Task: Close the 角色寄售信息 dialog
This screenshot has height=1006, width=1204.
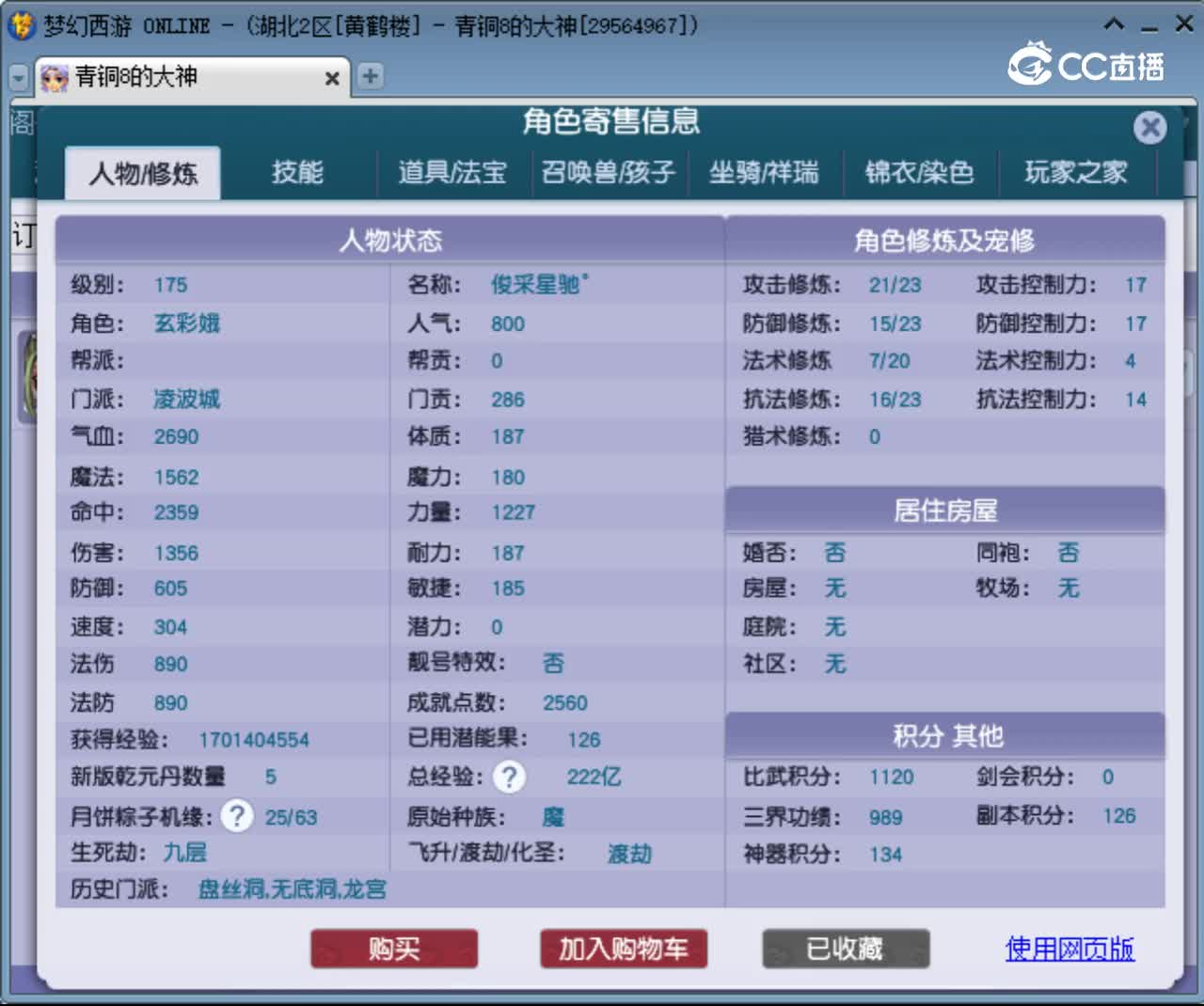Action: point(1149,127)
